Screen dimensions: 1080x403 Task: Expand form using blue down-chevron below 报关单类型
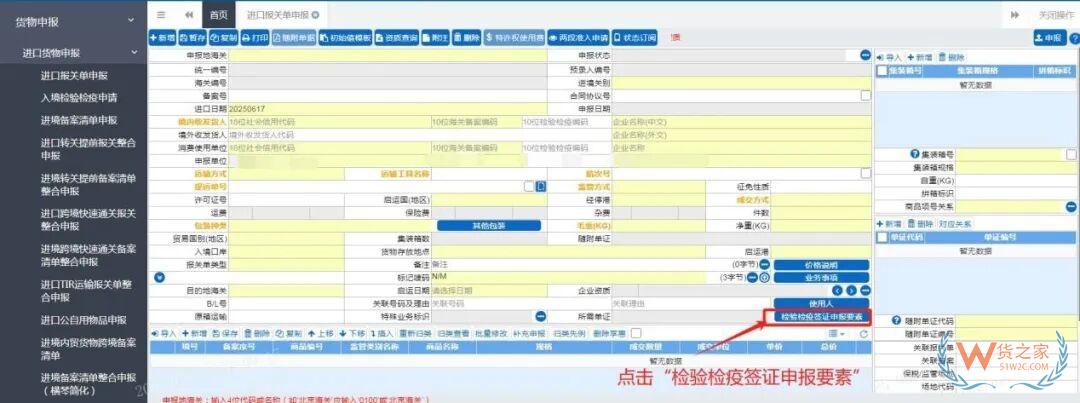[x=160, y=277]
